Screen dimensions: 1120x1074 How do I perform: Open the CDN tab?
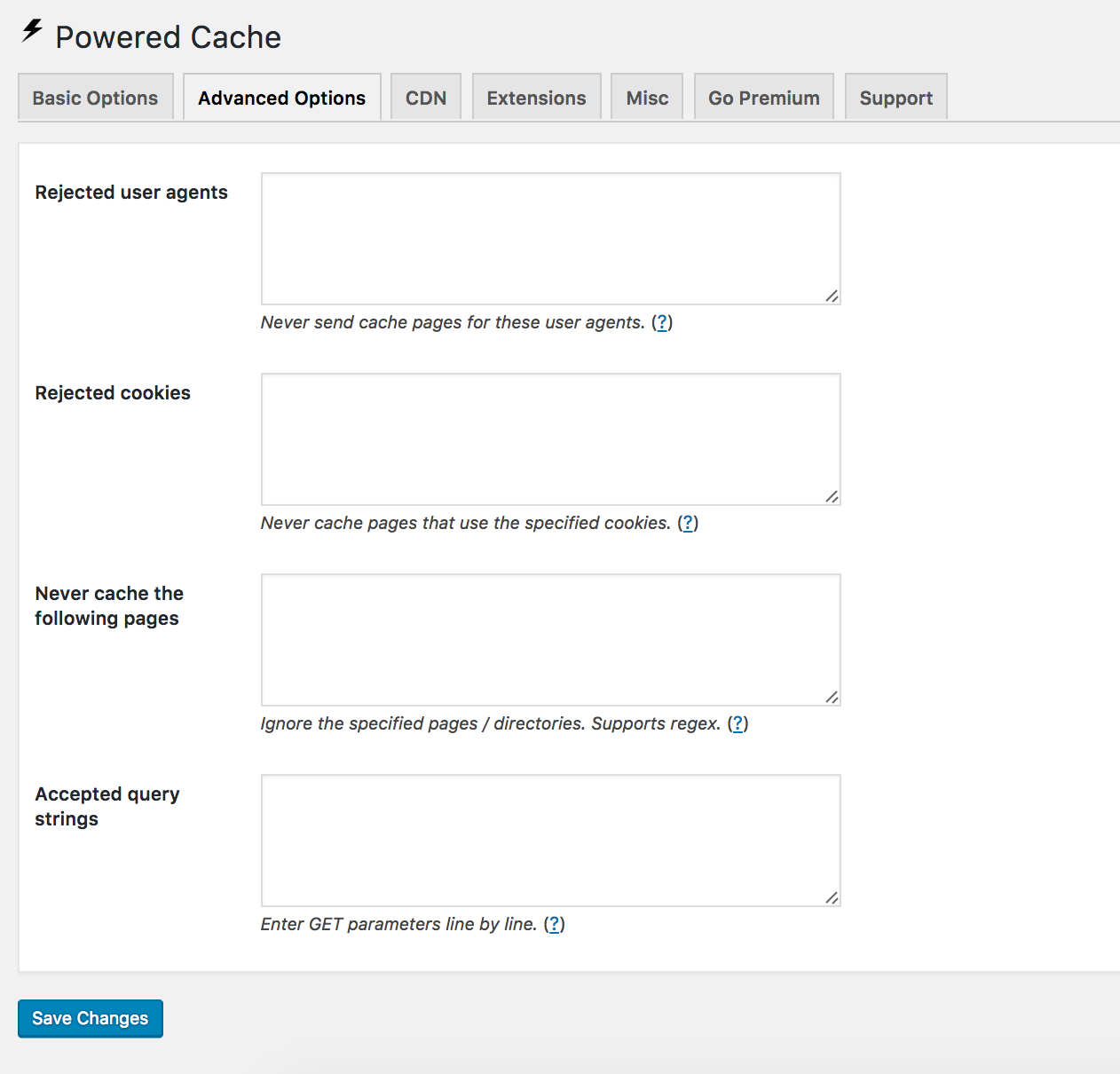426,98
